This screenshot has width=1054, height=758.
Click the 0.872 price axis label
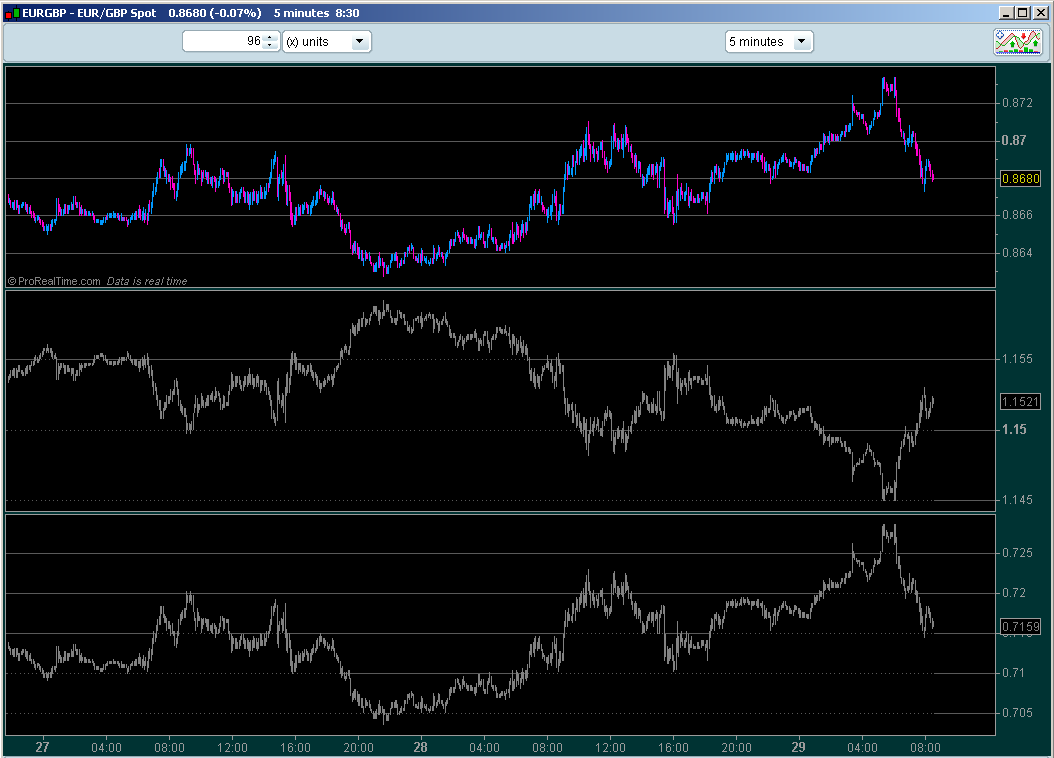[x=1017, y=103]
